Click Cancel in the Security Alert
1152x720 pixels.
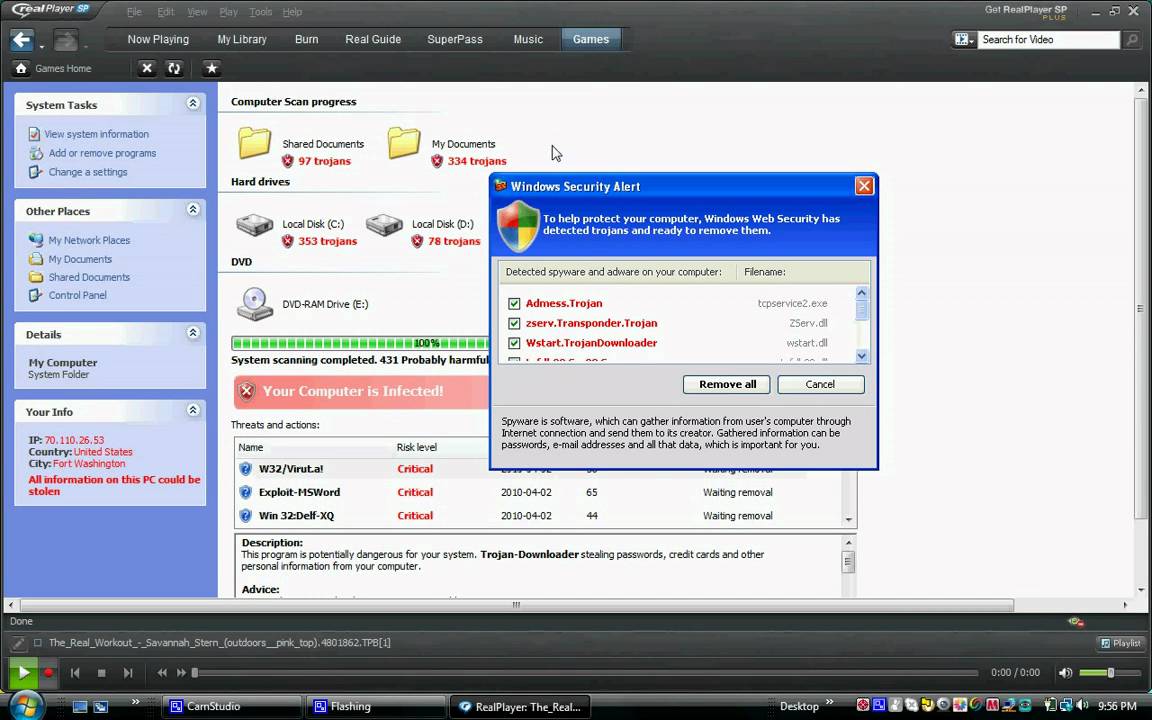point(821,384)
